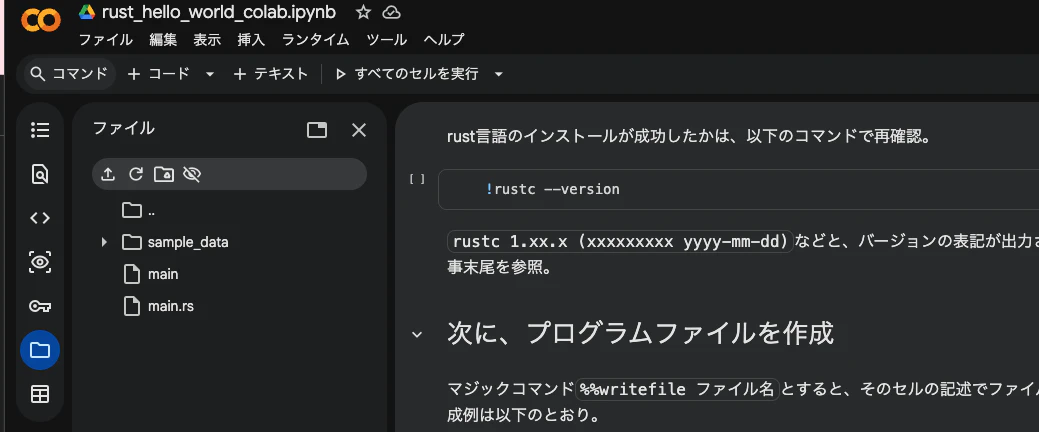Open the dropdown next to コード
1039x432 pixels.
210,74
